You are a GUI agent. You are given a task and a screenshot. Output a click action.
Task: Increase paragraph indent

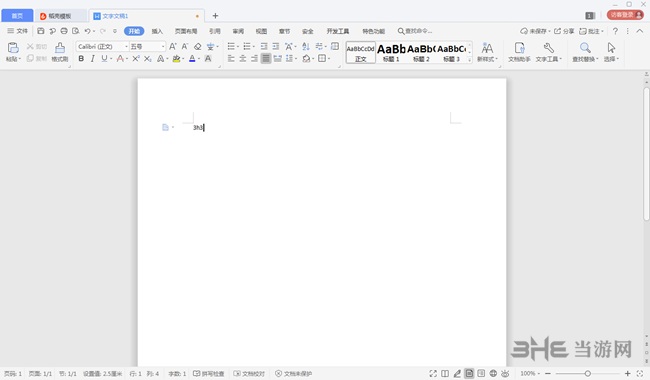[x=276, y=46]
